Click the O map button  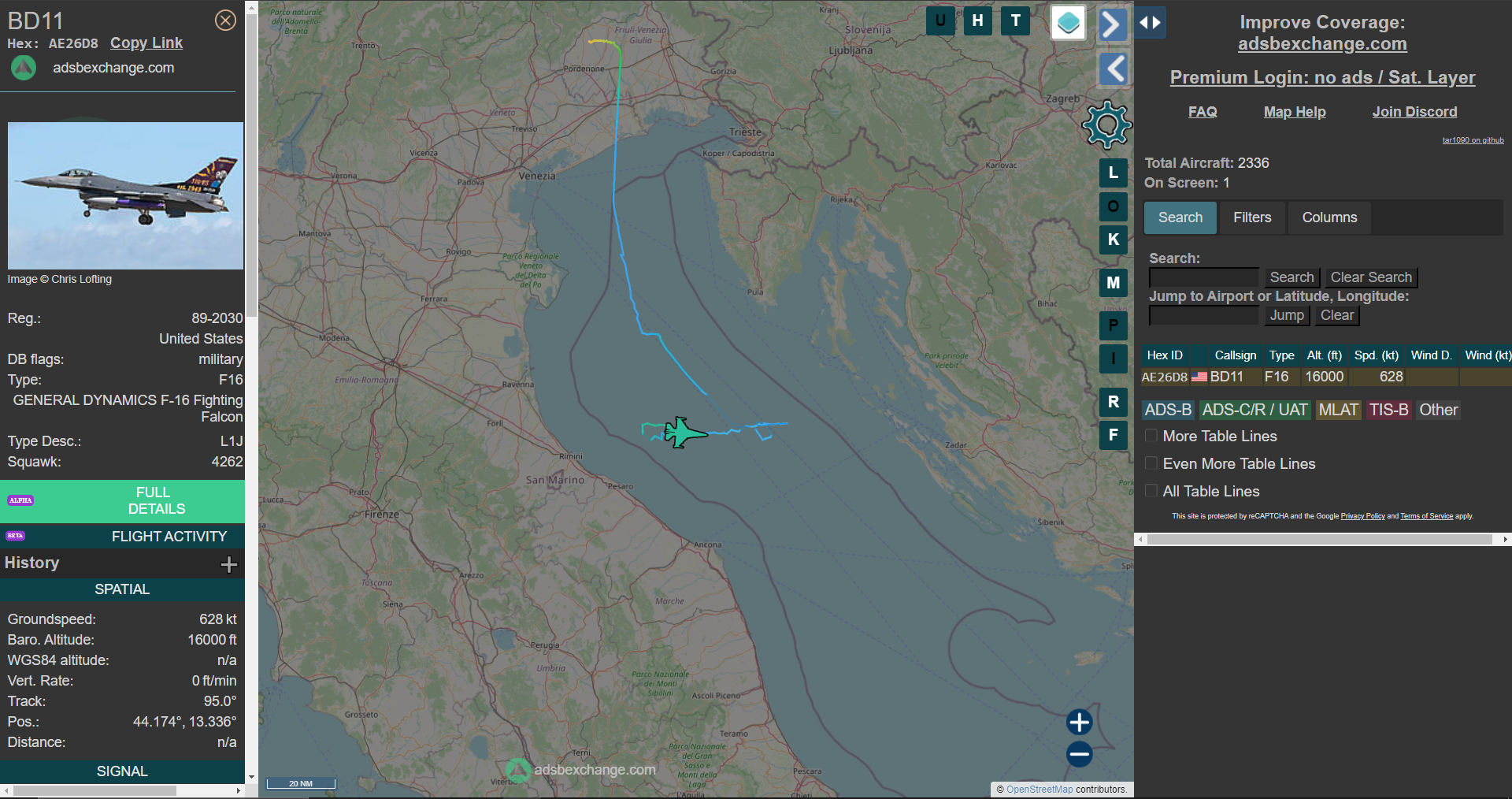click(1113, 206)
